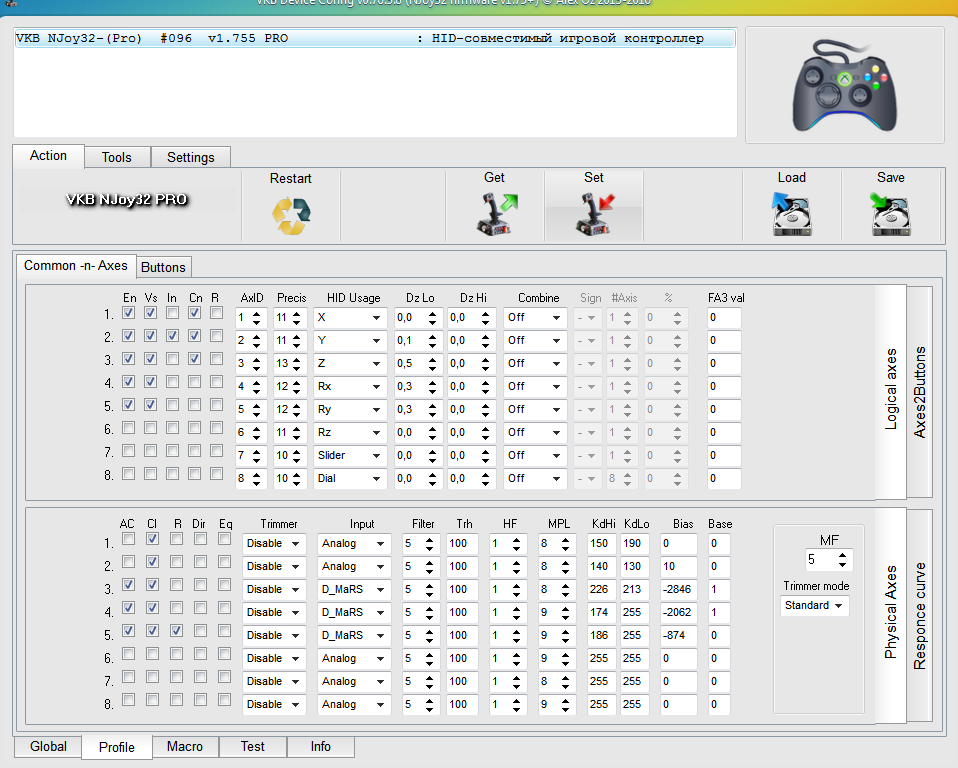
Task: Select the Common -n- Axes tab
Action: point(76,266)
